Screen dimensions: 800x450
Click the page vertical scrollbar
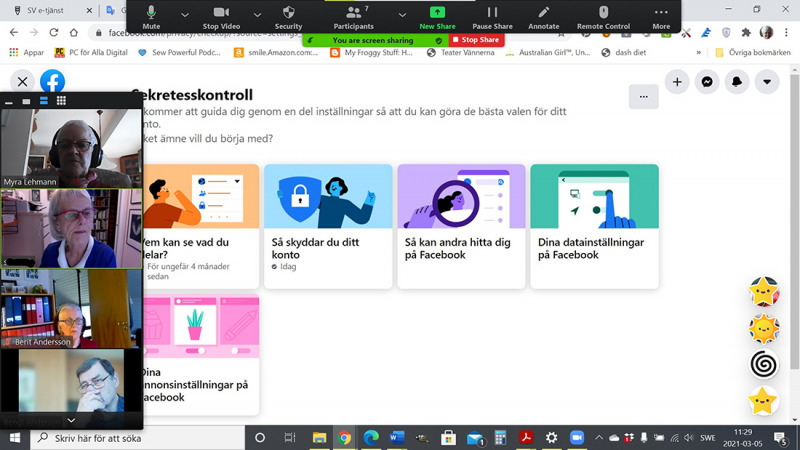[x=795, y=222]
